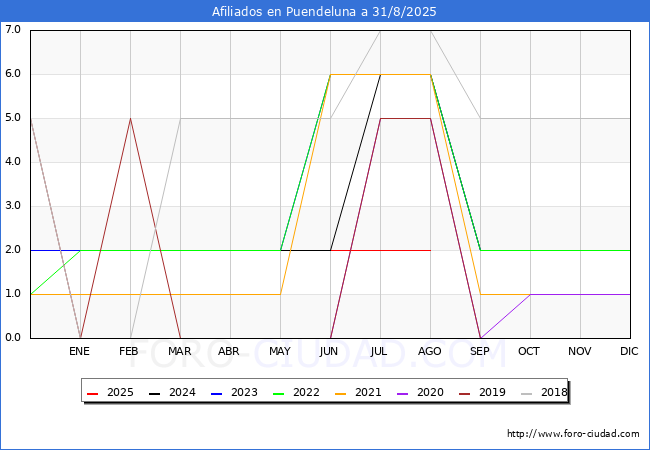Click the OCT month axis label
The height and width of the screenshot is (450, 650).
(529, 351)
